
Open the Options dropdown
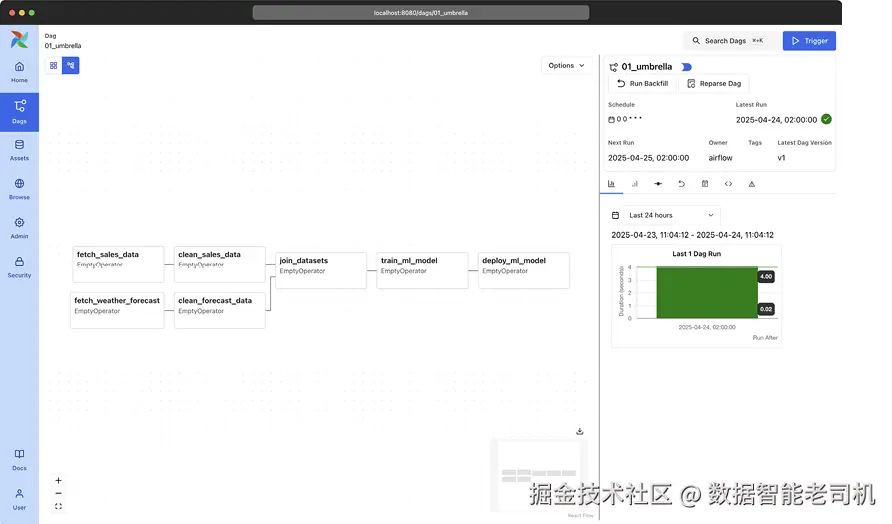coord(566,65)
